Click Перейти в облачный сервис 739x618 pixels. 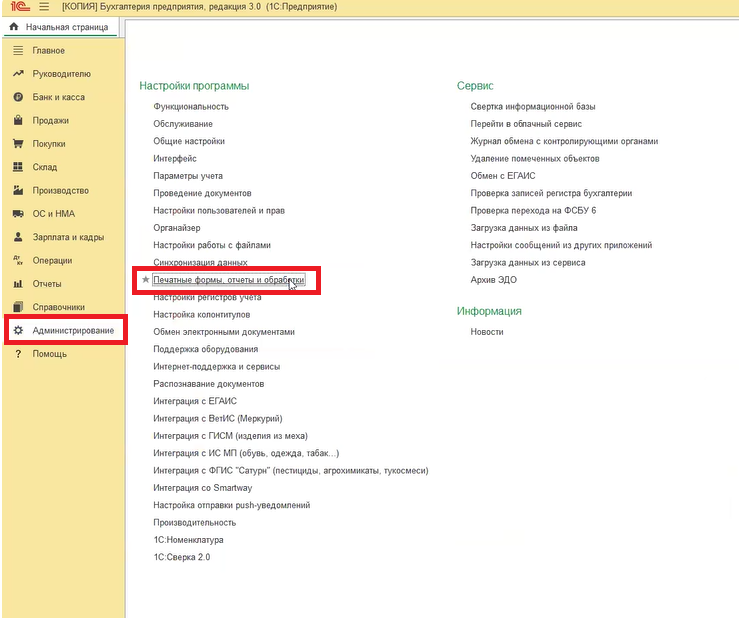click(x=526, y=124)
